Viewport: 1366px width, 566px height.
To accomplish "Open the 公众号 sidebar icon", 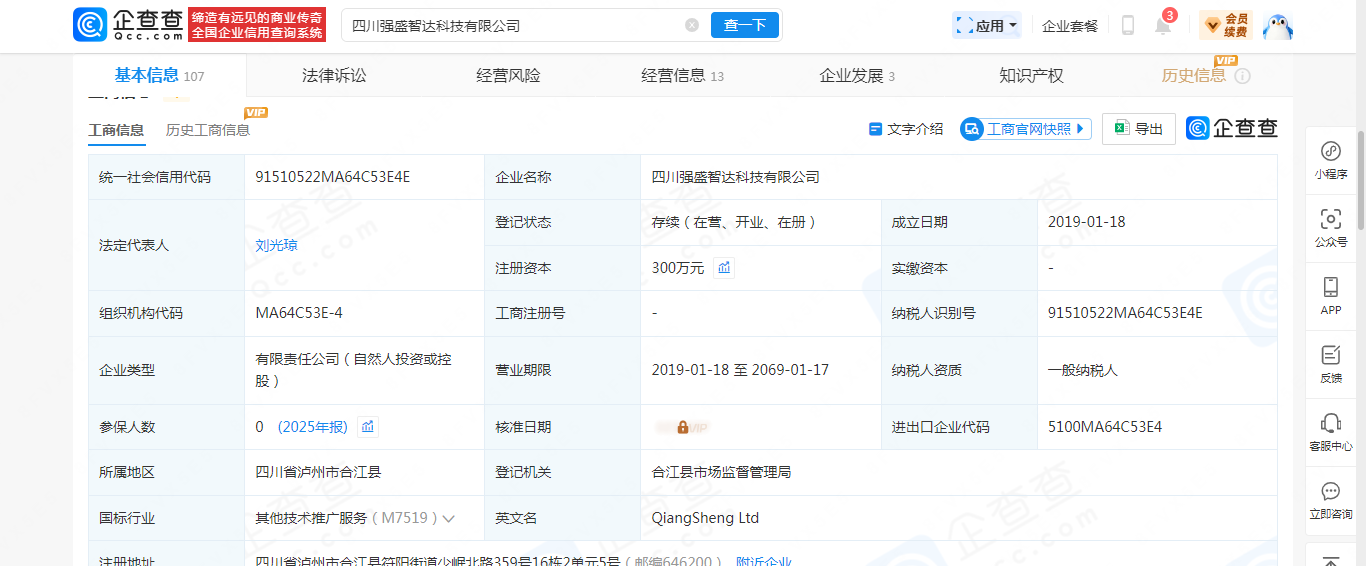I will [1331, 228].
